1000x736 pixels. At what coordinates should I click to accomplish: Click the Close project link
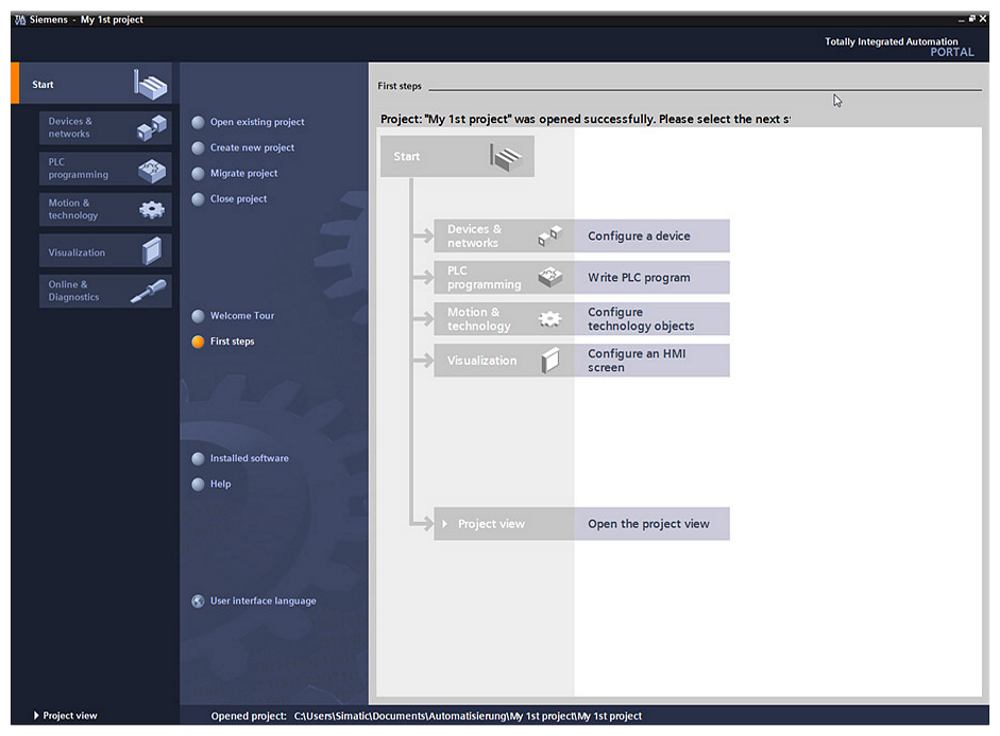click(x=239, y=198)
